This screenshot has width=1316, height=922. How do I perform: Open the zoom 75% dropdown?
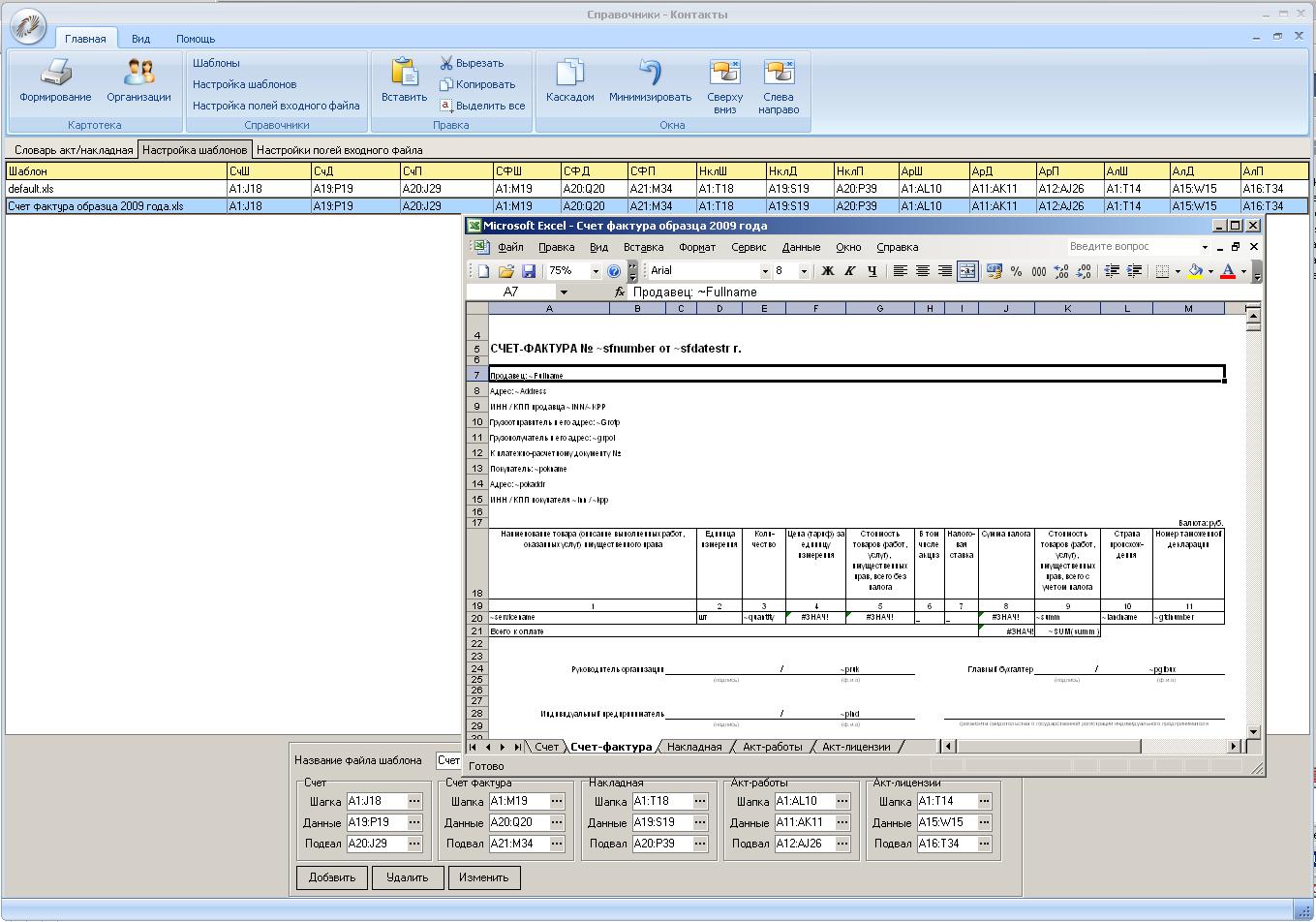[x=596, y=271]
